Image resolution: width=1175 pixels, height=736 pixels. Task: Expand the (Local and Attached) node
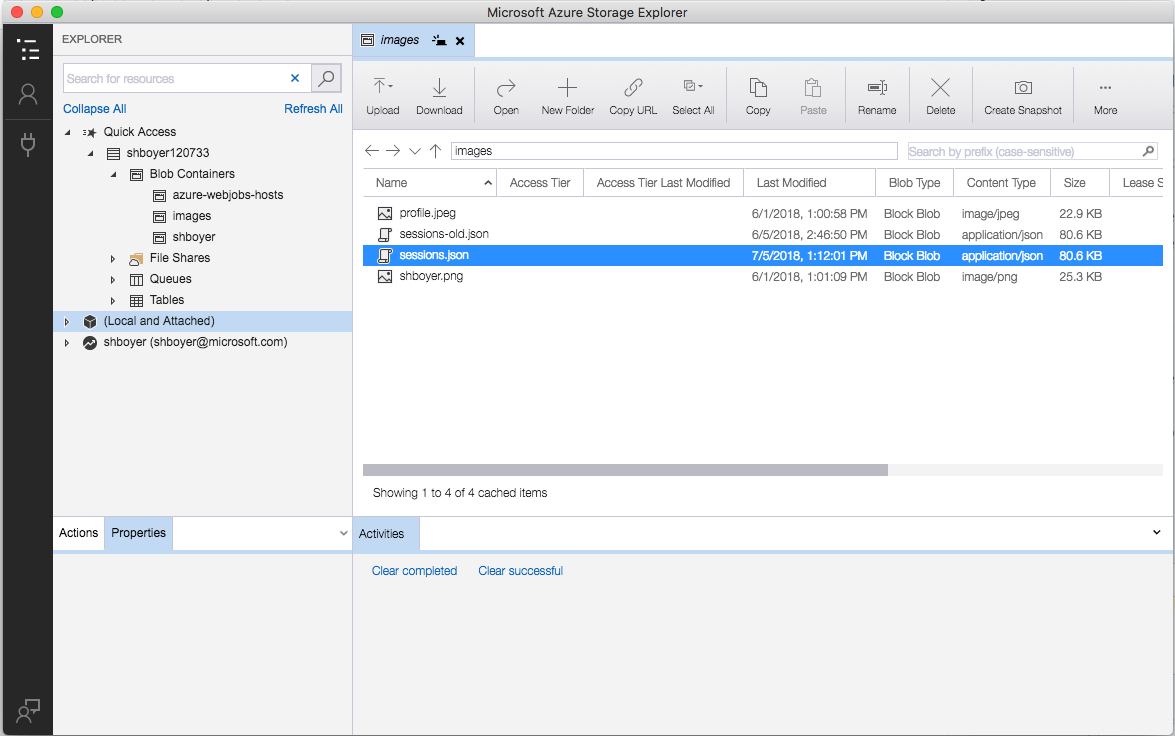[67, 322]
